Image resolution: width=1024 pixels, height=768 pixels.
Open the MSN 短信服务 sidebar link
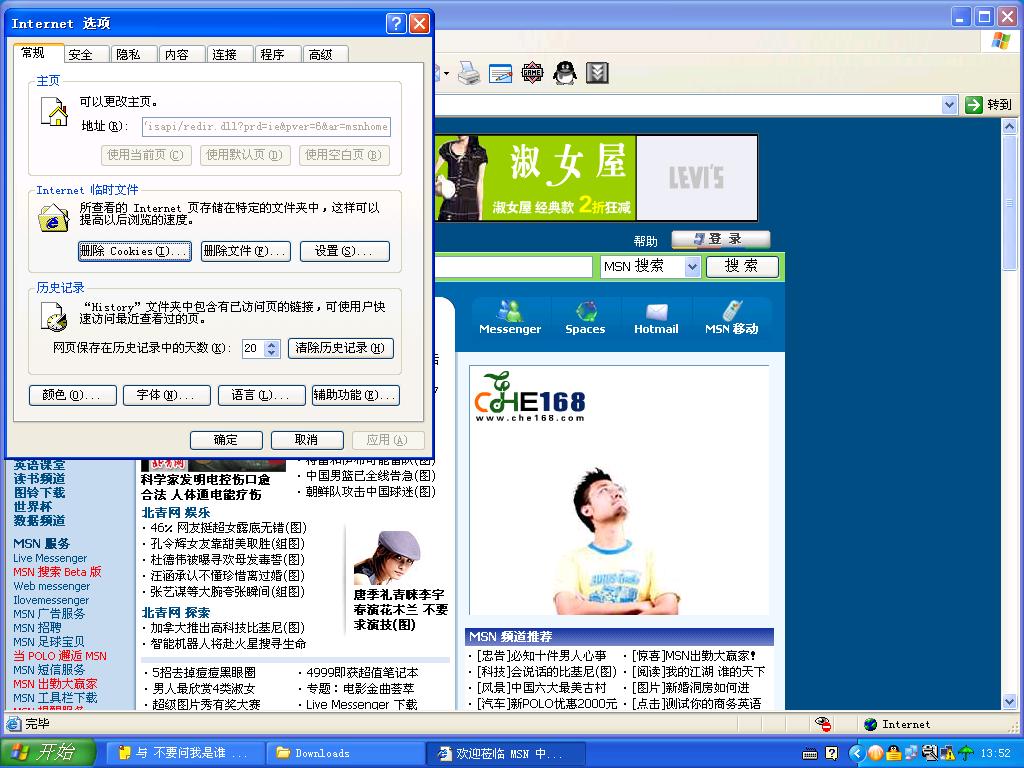coord(49,670)
